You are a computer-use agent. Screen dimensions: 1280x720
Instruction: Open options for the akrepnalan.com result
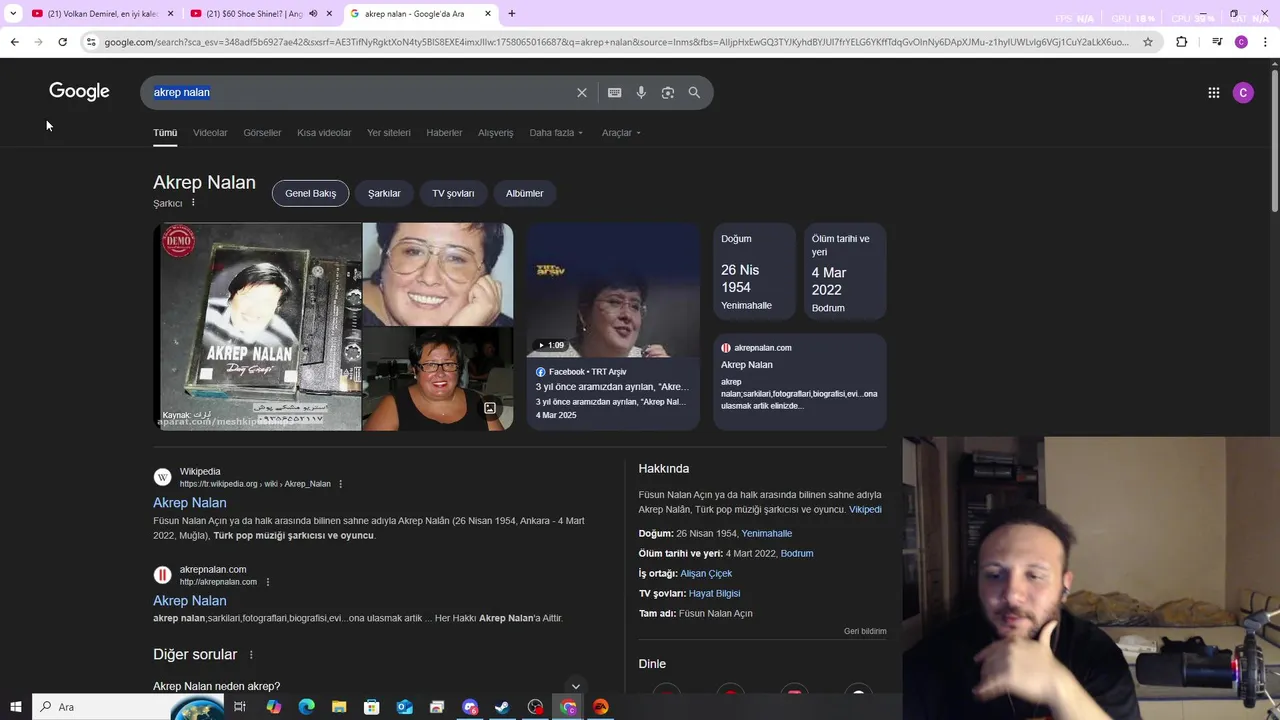(x=267, y=582)
